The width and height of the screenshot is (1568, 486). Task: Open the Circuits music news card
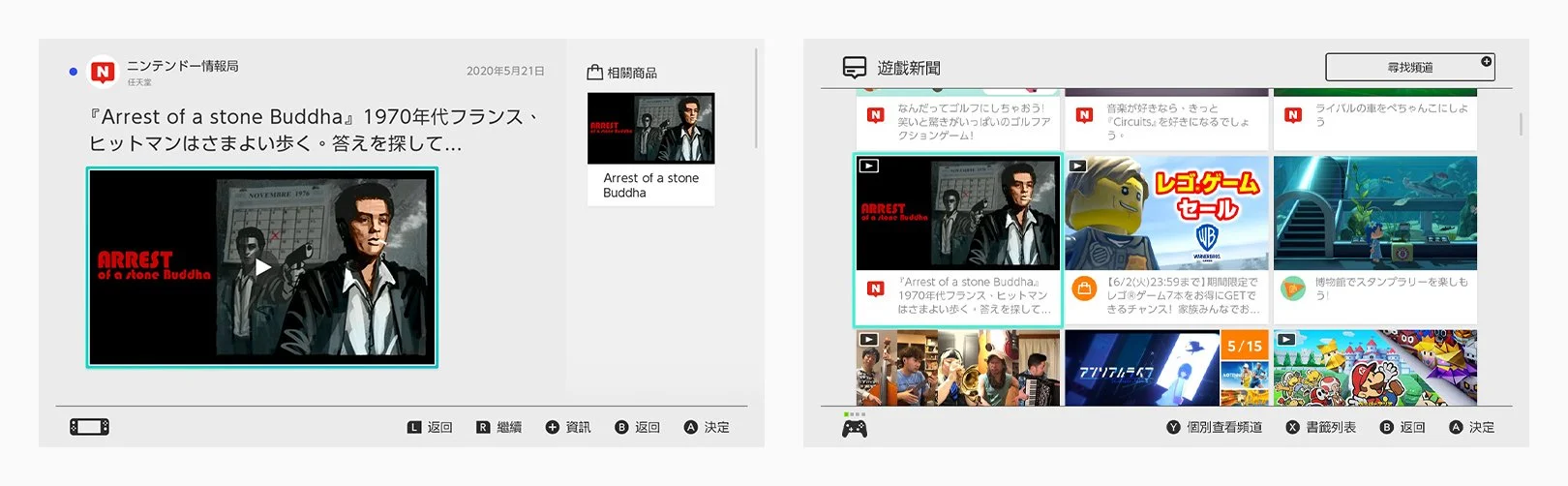tap(1166, 120)
